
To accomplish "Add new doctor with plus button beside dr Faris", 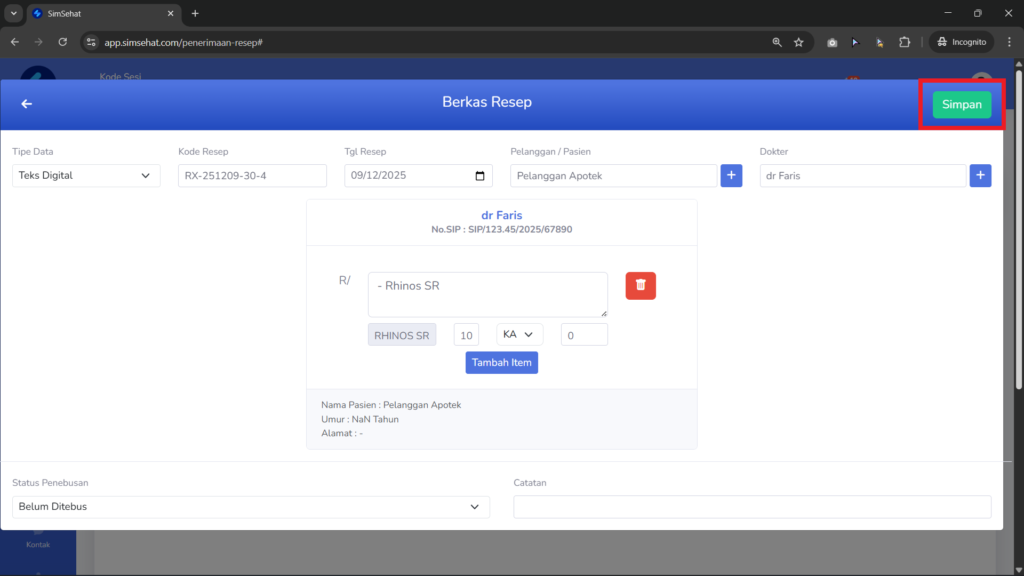I will point(980,175).
